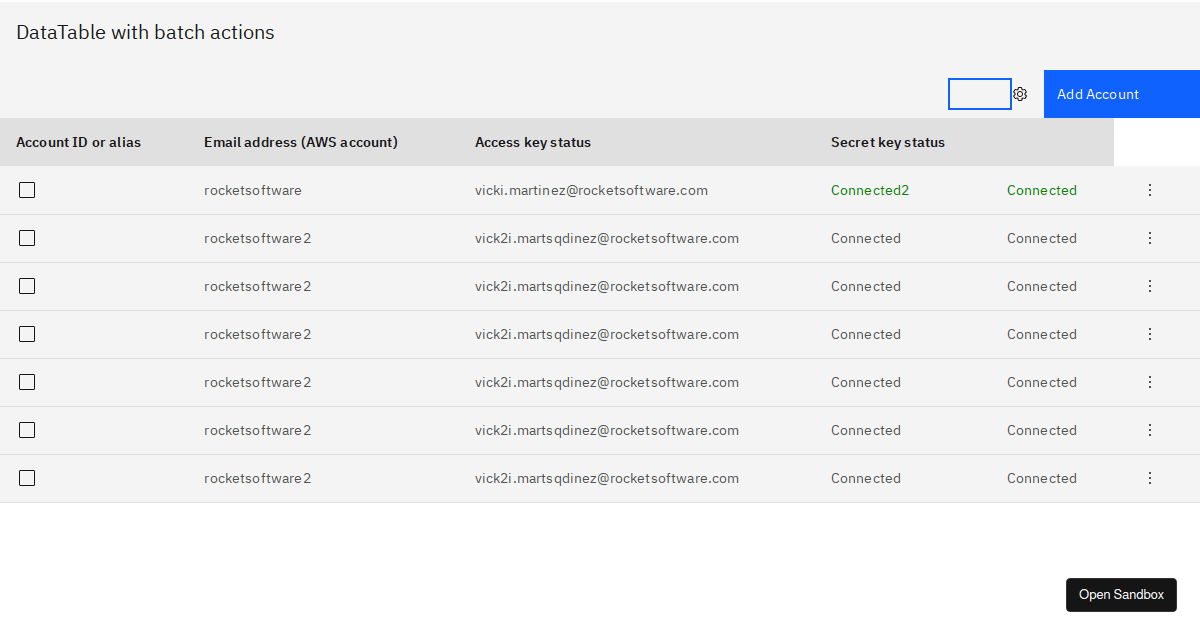1200x630 pixels.
Task: Open overflow menu for the second table row
Action: (1150, 238)
